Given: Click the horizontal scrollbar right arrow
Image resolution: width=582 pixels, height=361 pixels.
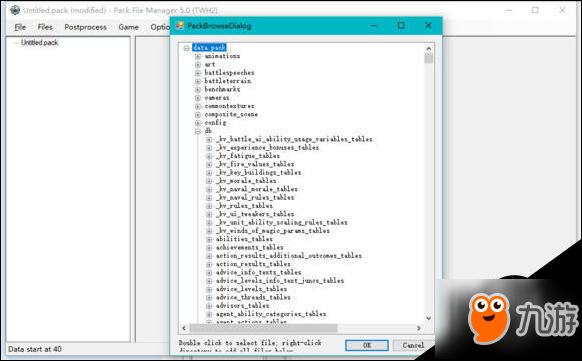Looking at the screenshot, I should tap(419, 328).
